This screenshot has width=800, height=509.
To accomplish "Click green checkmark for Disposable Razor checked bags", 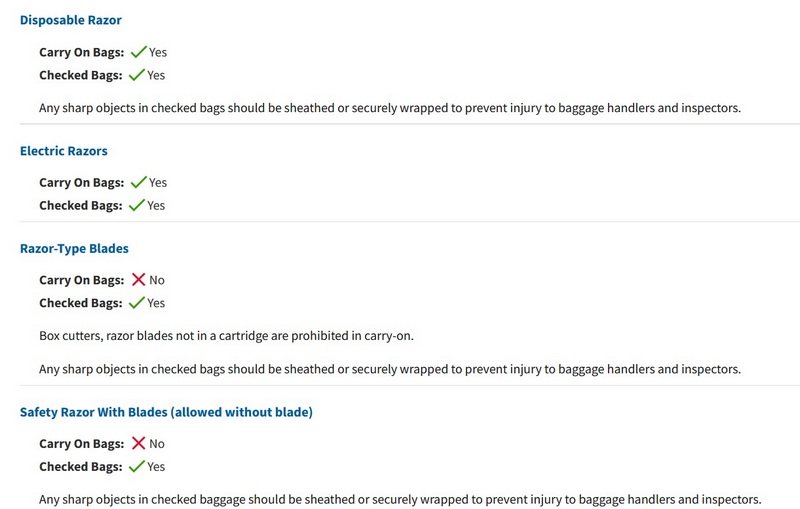I will pos(137,75).
